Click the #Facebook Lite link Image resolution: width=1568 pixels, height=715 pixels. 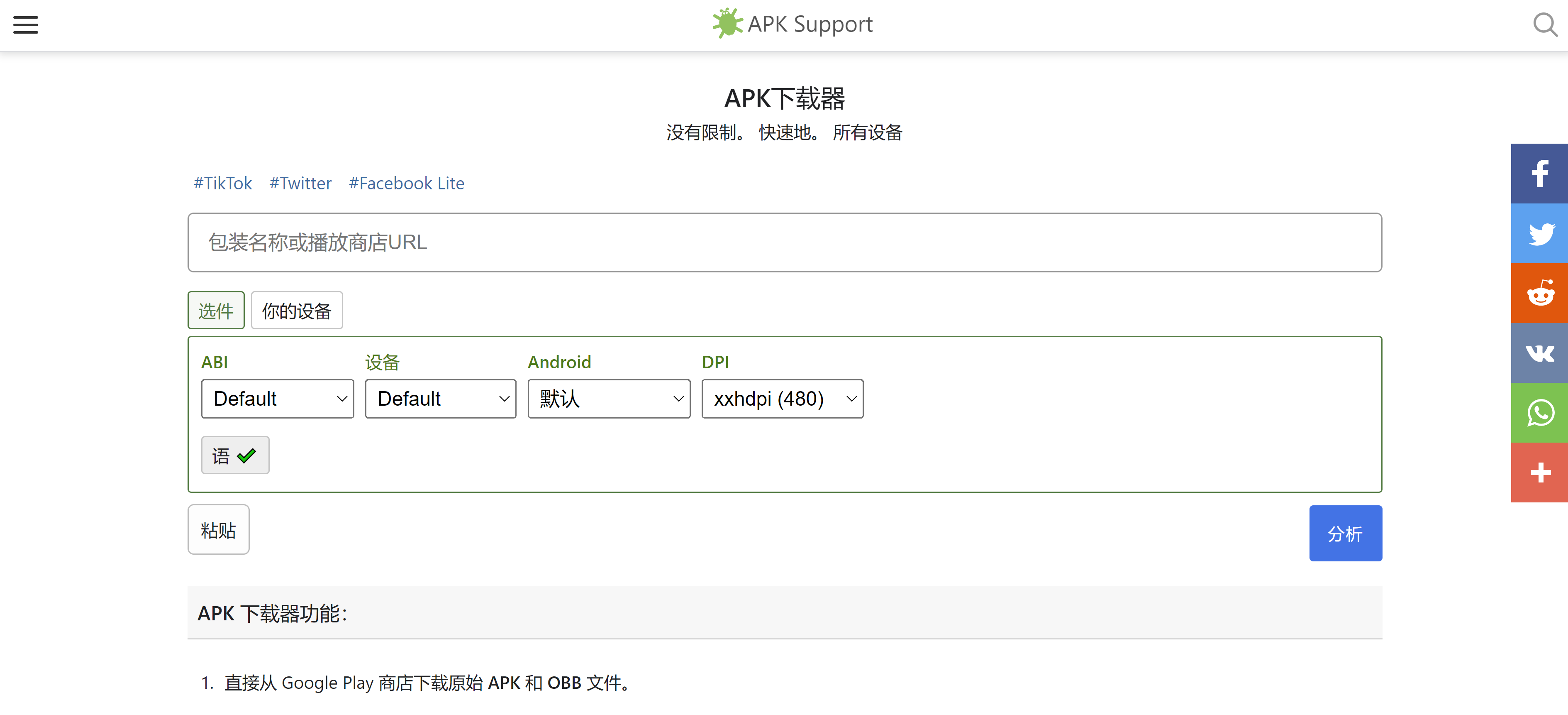point(406,184)
